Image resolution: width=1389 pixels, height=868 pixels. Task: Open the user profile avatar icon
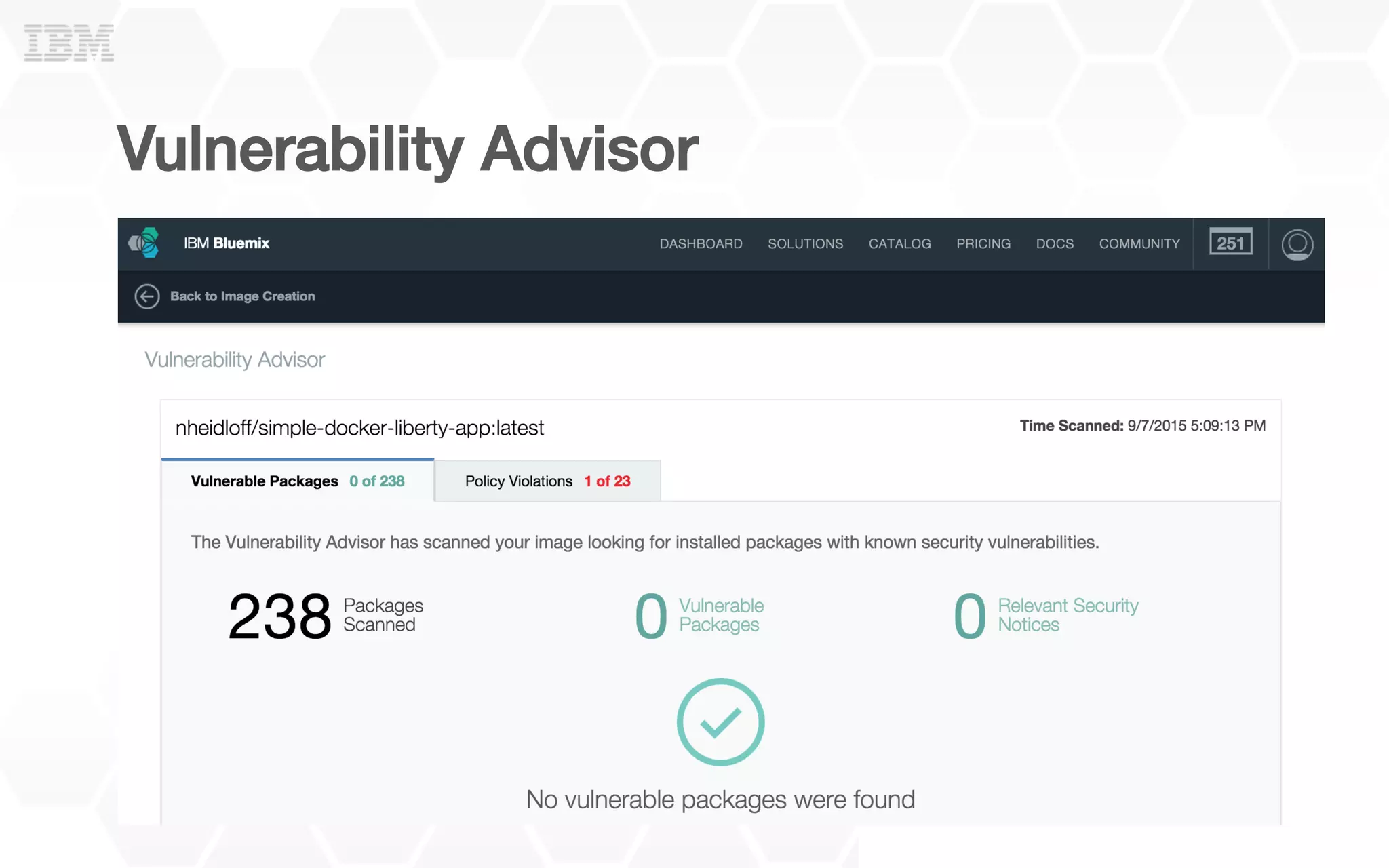point(1297,244)
